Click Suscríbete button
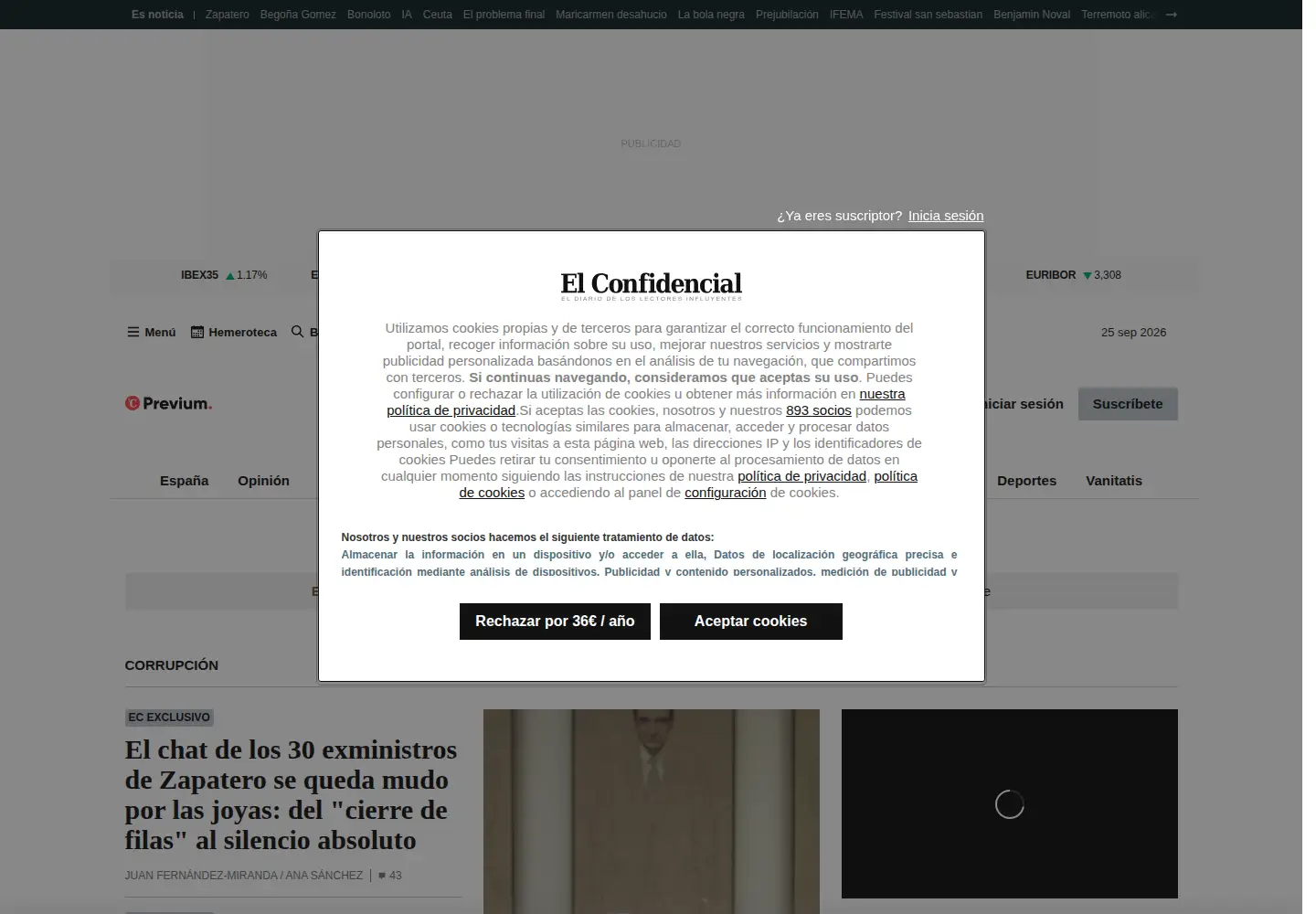Viewport: 1316px width, 914px height. [x=1128, y=404]
